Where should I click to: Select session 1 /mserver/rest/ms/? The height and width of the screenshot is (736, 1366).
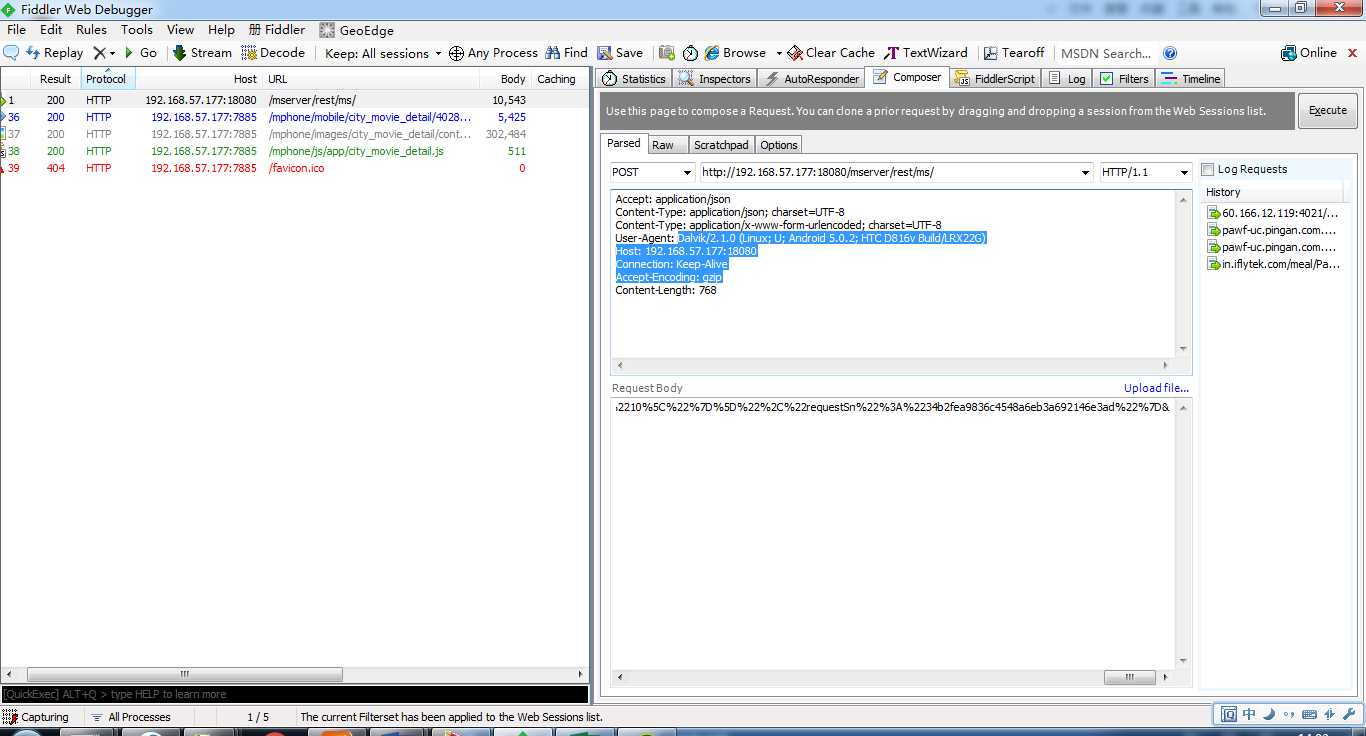(x=294, y=100)
